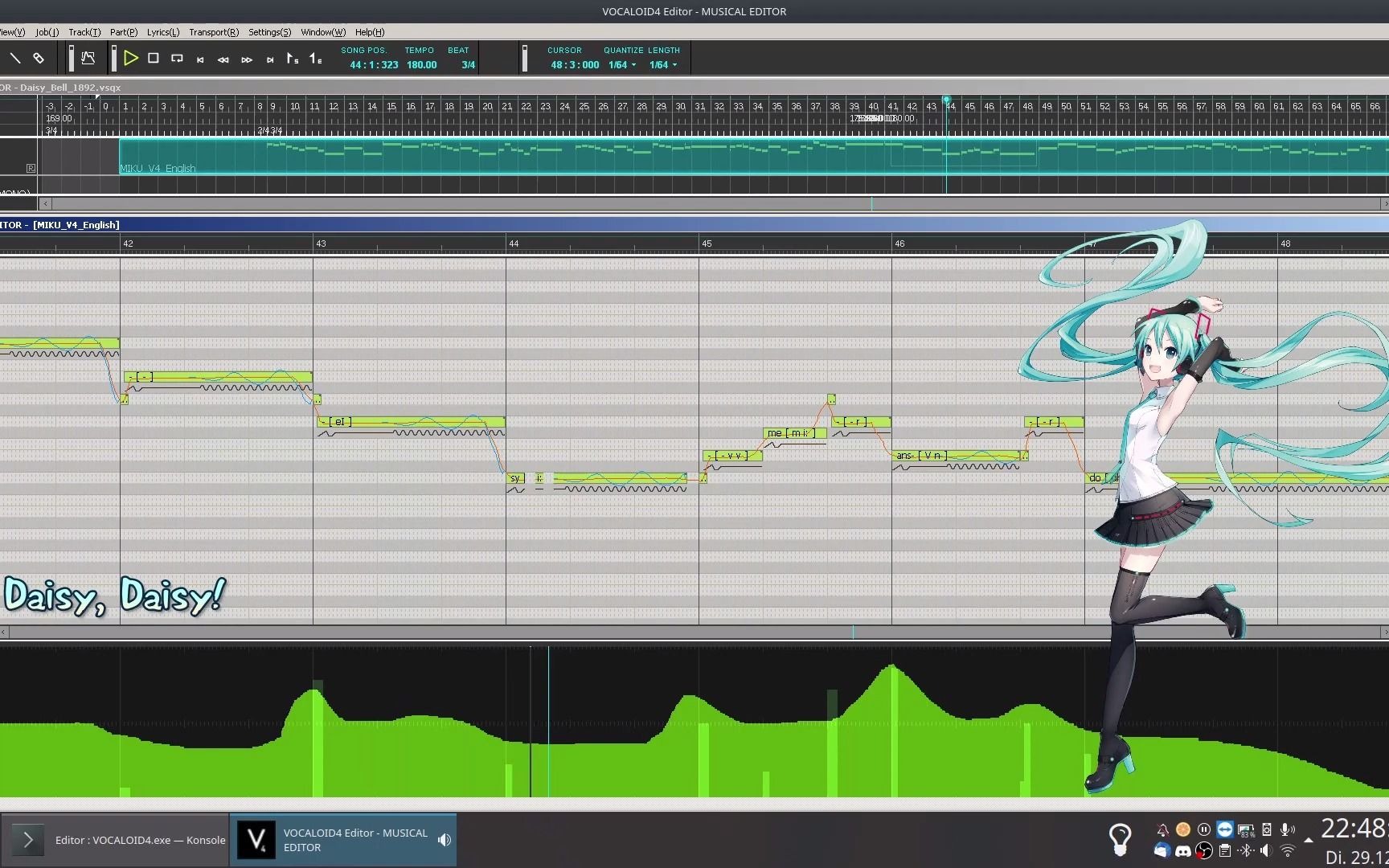Click the Wi-Fi network tray icon

coord(1287,850)
